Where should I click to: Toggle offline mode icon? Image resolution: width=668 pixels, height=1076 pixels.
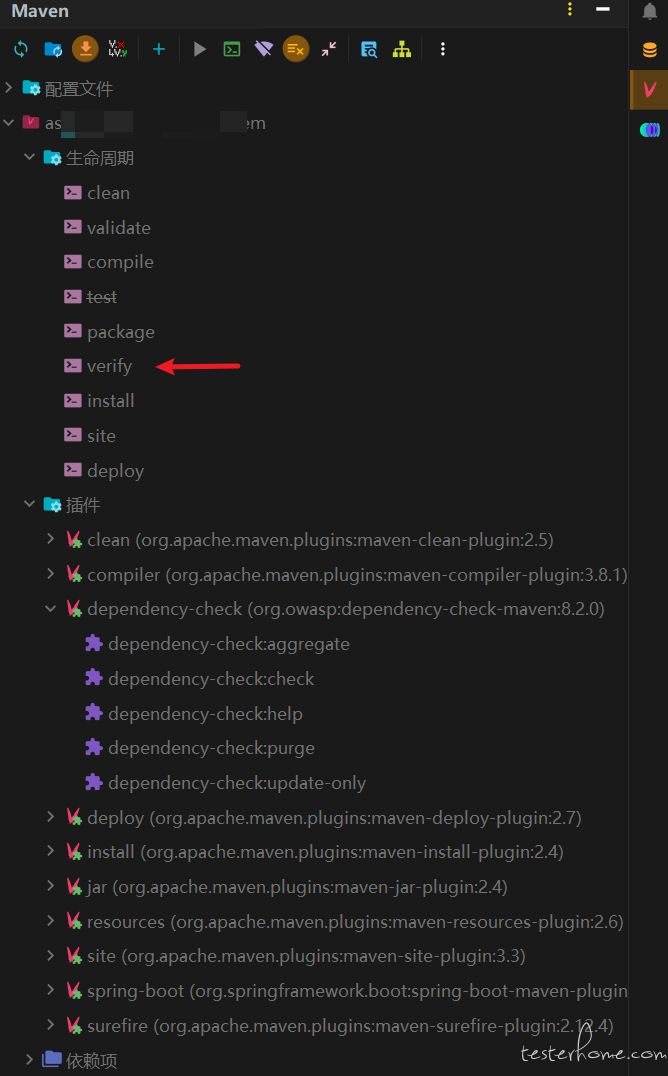click(x=264, y=49)
